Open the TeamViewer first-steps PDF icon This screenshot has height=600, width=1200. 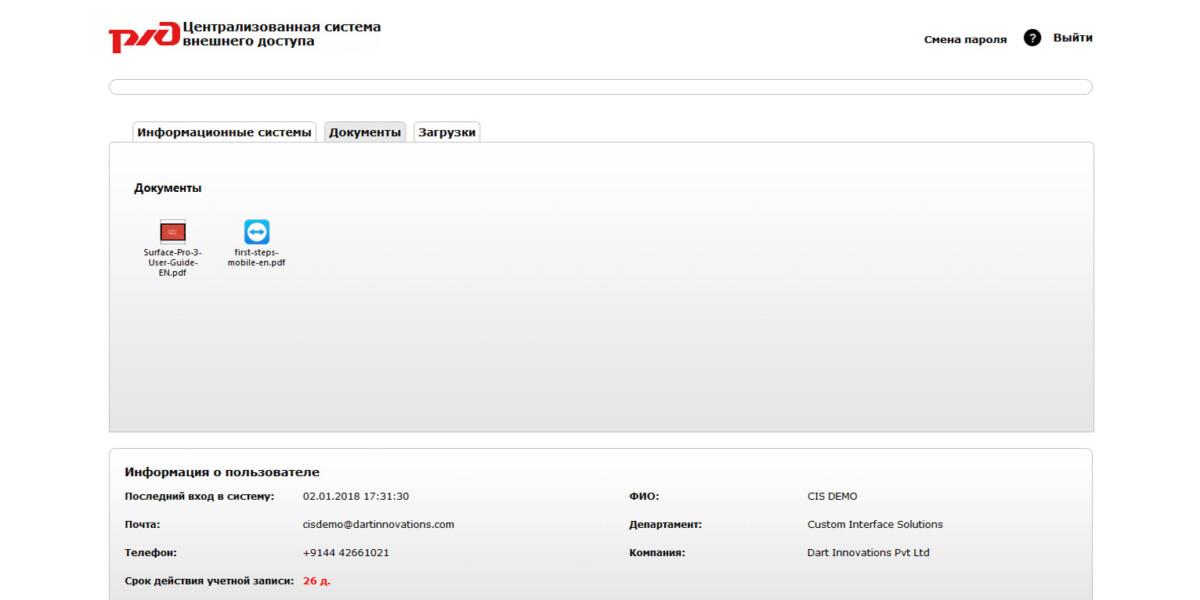(x=257, y=231)
